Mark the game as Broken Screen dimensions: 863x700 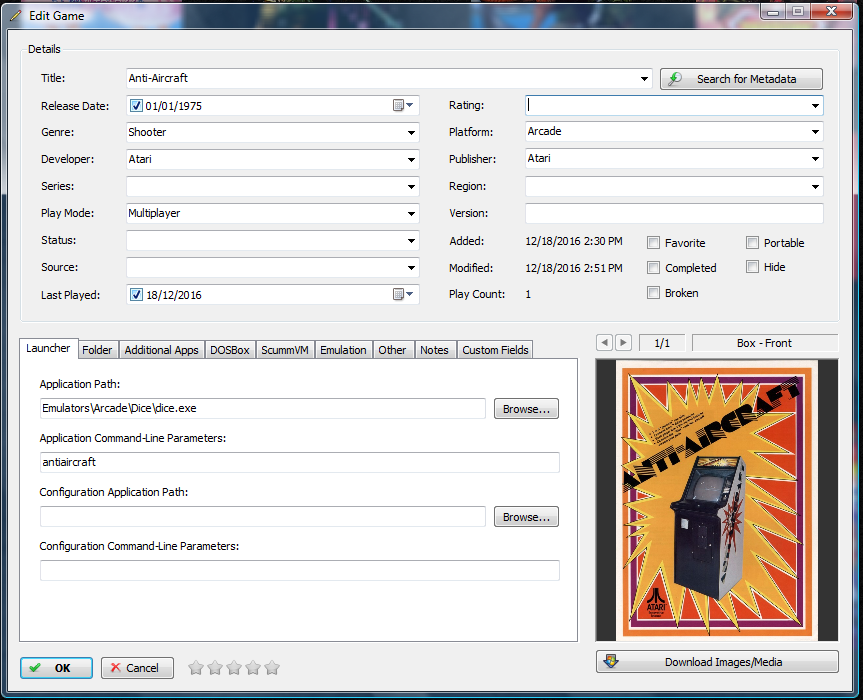(653, 293)
